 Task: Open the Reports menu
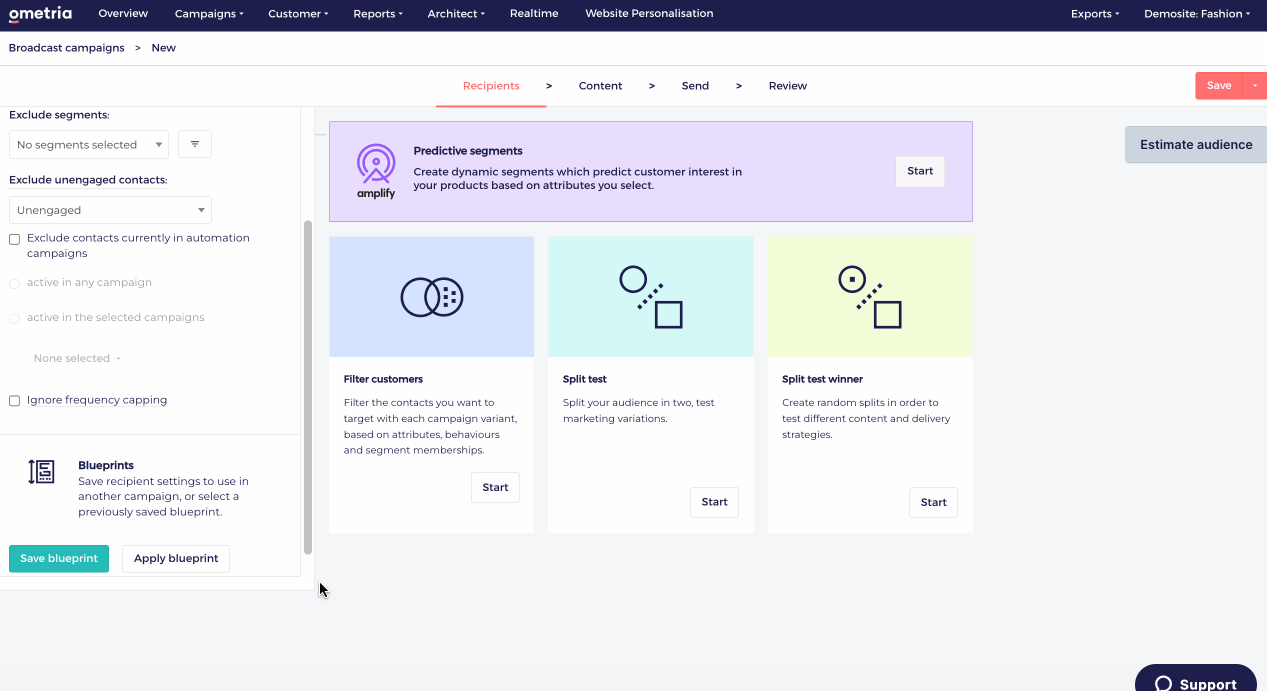tap(378, 14)
